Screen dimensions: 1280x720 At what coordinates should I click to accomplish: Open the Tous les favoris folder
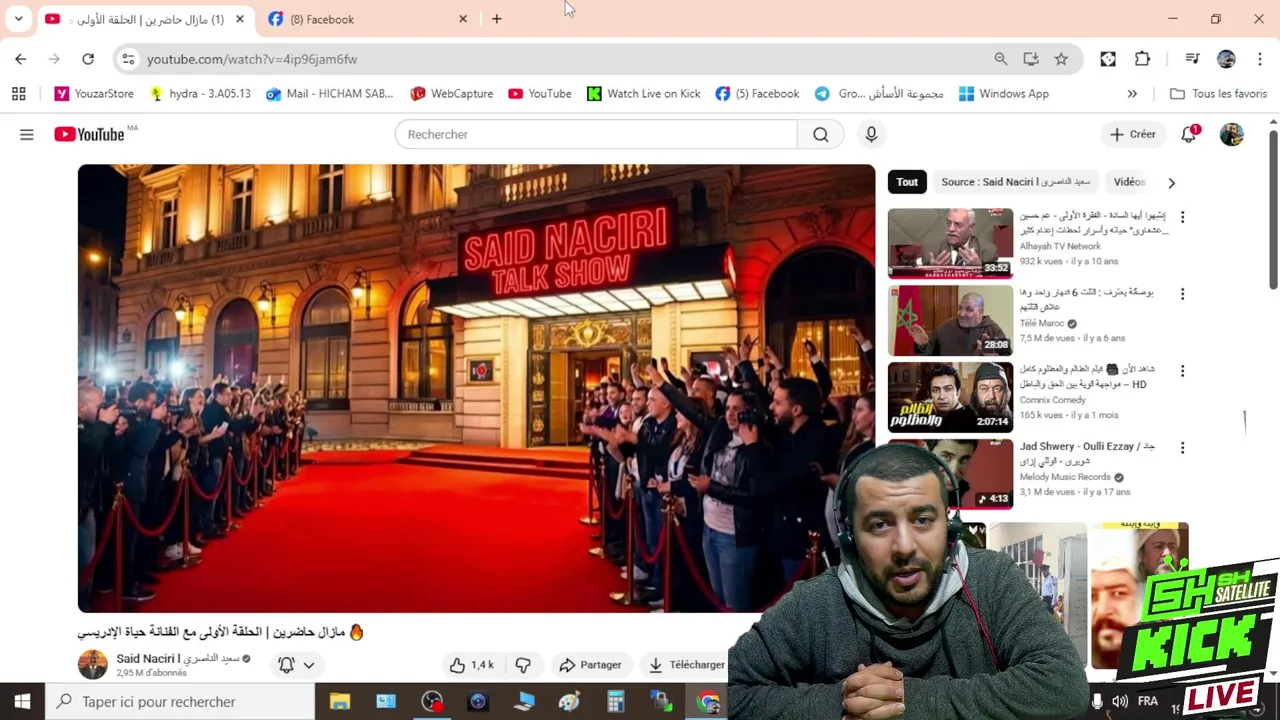(x=1218, y=94)
